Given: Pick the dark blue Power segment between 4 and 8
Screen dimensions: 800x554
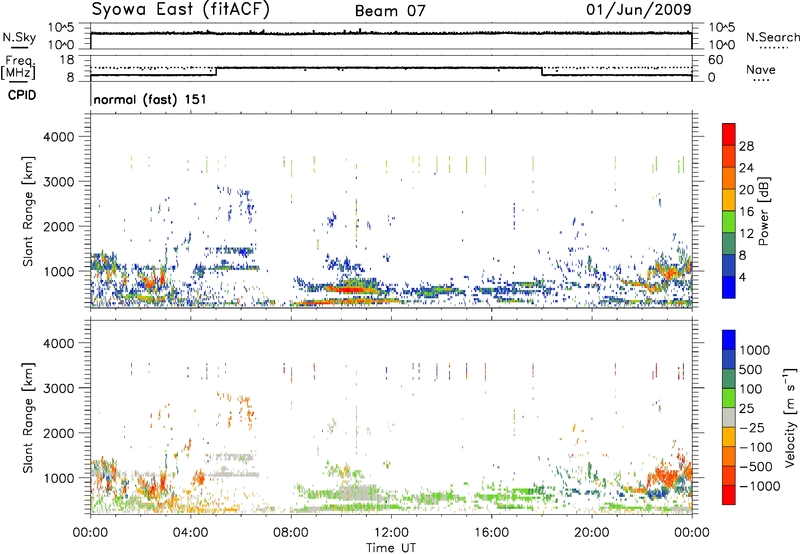Looking at the screenshot, I should (729, 265).
